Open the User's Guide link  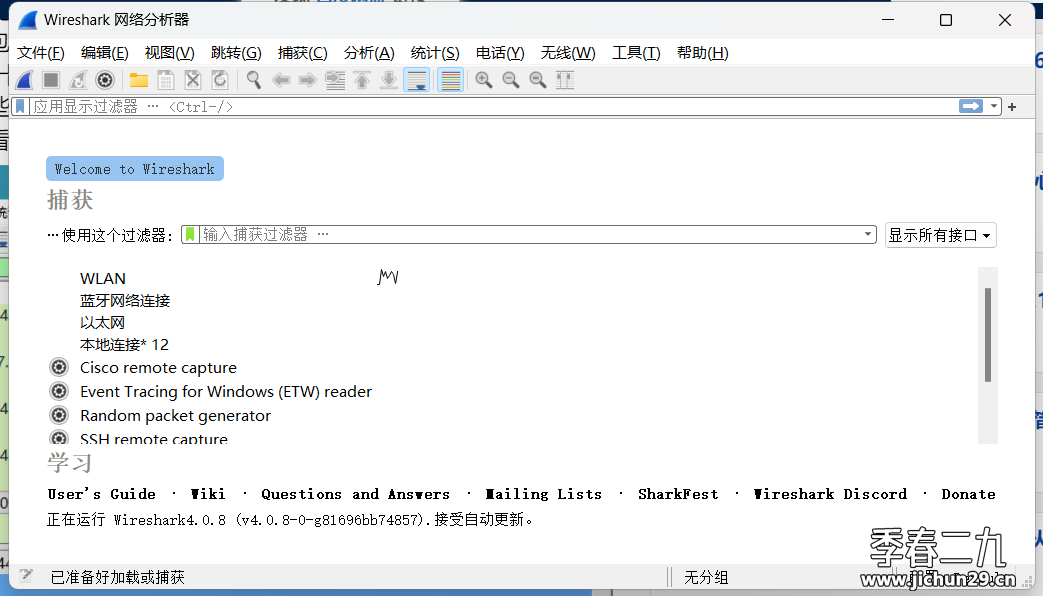pos(101,493)
